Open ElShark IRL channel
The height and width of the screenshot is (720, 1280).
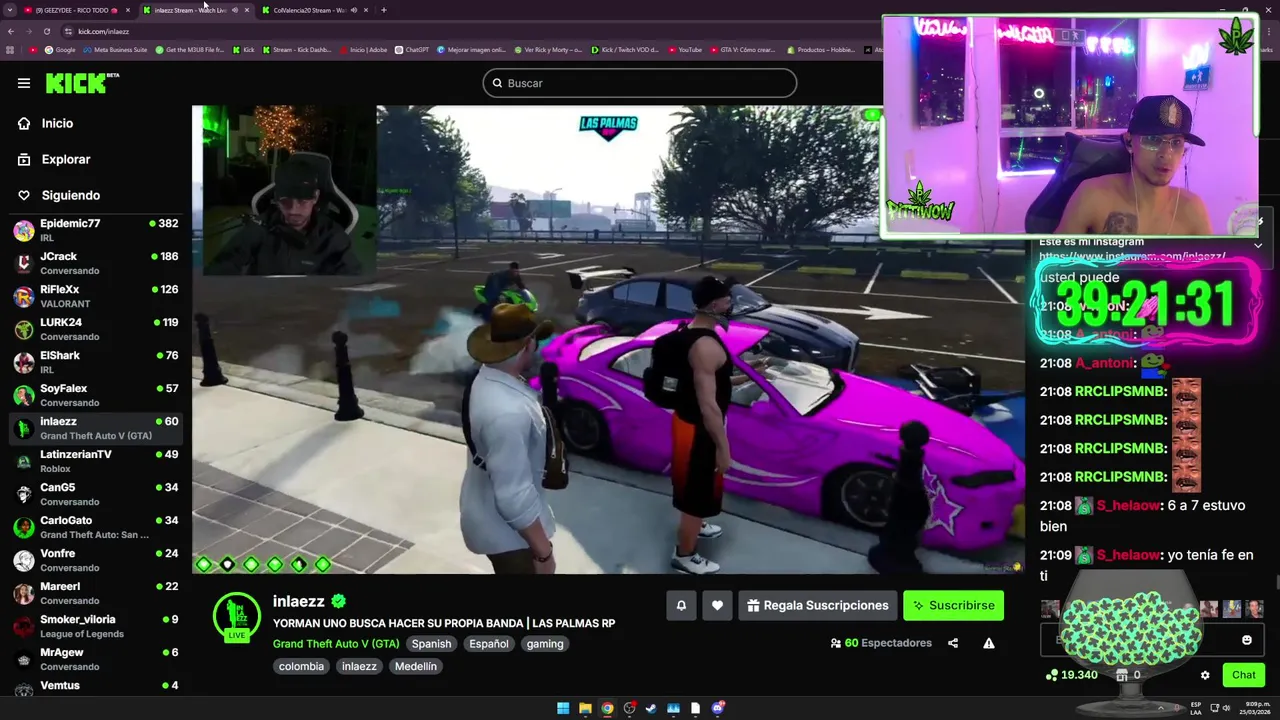pyautogui.click(x=96, y=362)
